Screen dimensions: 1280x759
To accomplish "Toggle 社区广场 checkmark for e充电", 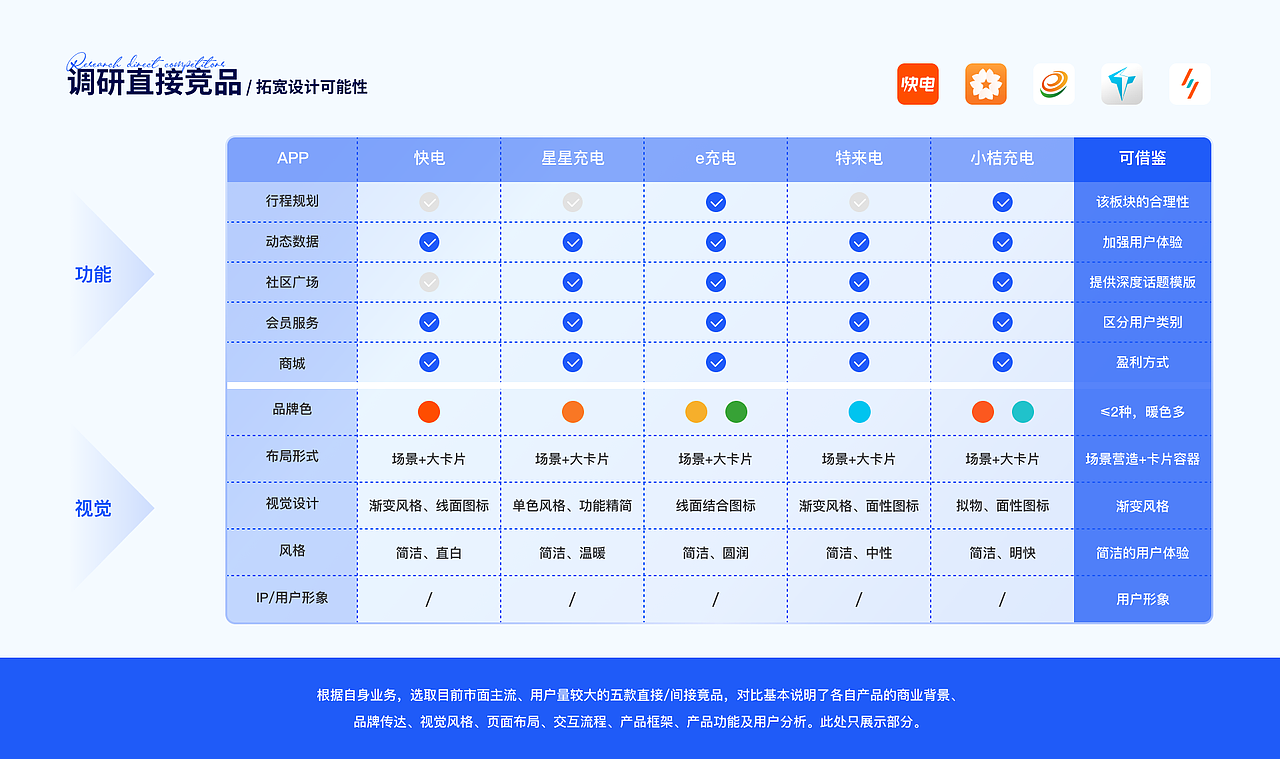I will click(x=716, y=282).
